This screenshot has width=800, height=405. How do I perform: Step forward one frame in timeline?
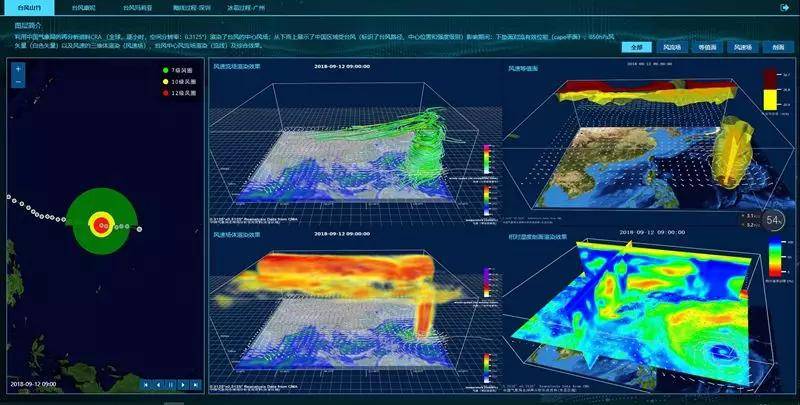[182, 384]
